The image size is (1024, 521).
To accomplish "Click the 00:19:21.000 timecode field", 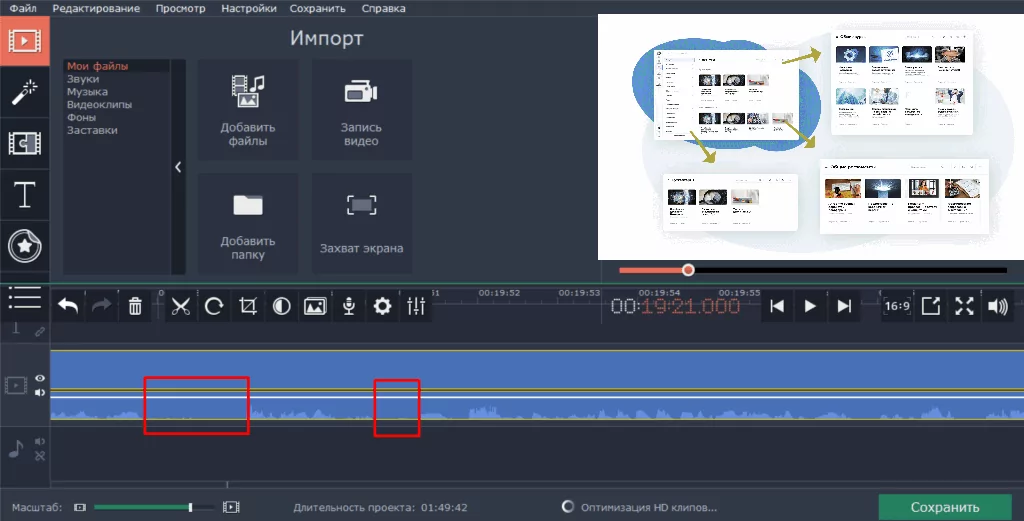I will pyautogui.click(x=675, y=306).
